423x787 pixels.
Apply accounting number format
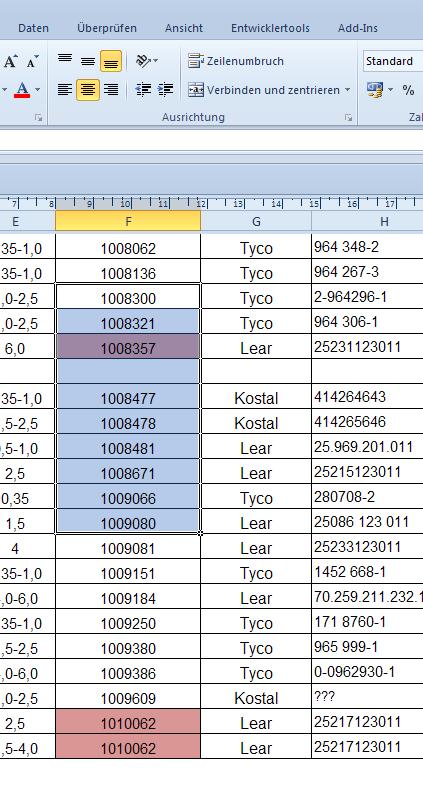pos(374,90)
